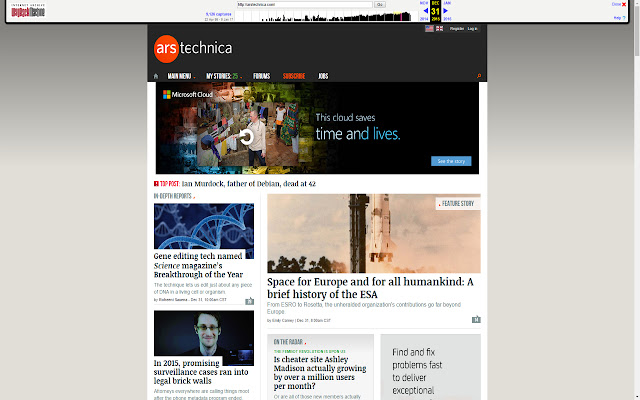Image resolution: width=640 pixels, height=400 pixels.
Task: Click the Wayback Machine logo
Action: tap(28, 11)
